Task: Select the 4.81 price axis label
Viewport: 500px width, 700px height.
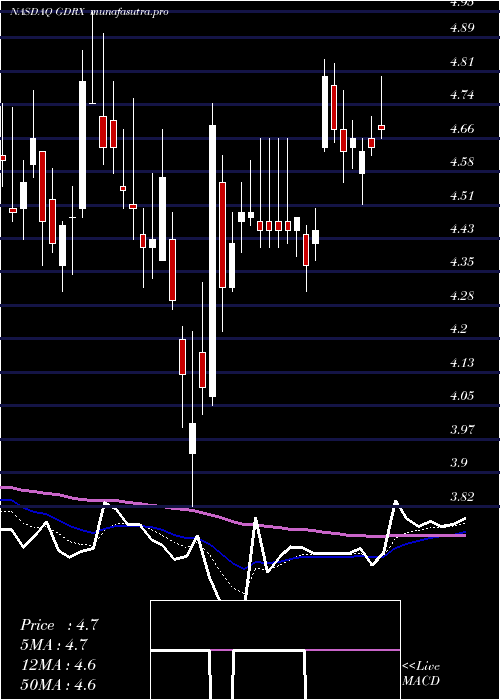Action: pyautogui.click(x=461, y=62)
